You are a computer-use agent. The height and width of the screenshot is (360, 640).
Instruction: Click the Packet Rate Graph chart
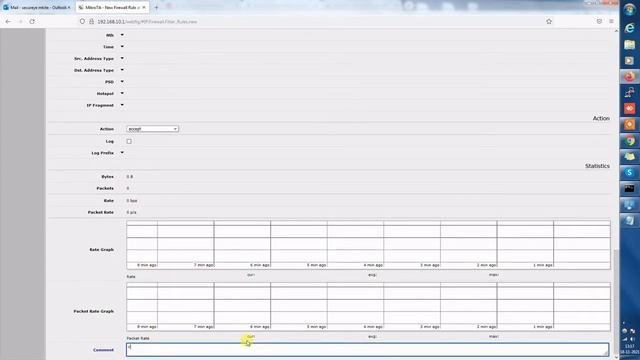click(368, 306)
